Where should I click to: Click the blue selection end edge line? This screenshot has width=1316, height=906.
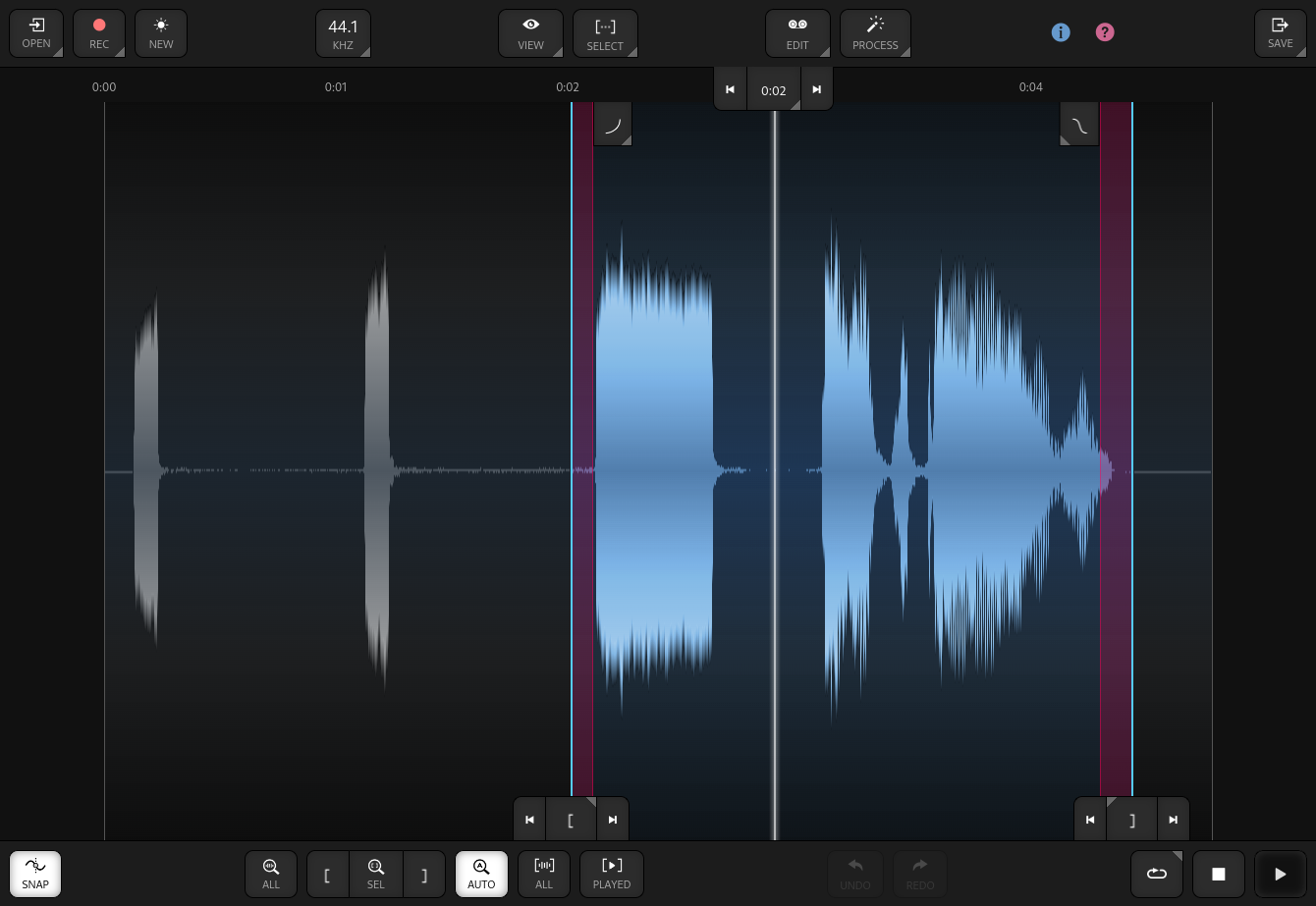(1132, 452)
